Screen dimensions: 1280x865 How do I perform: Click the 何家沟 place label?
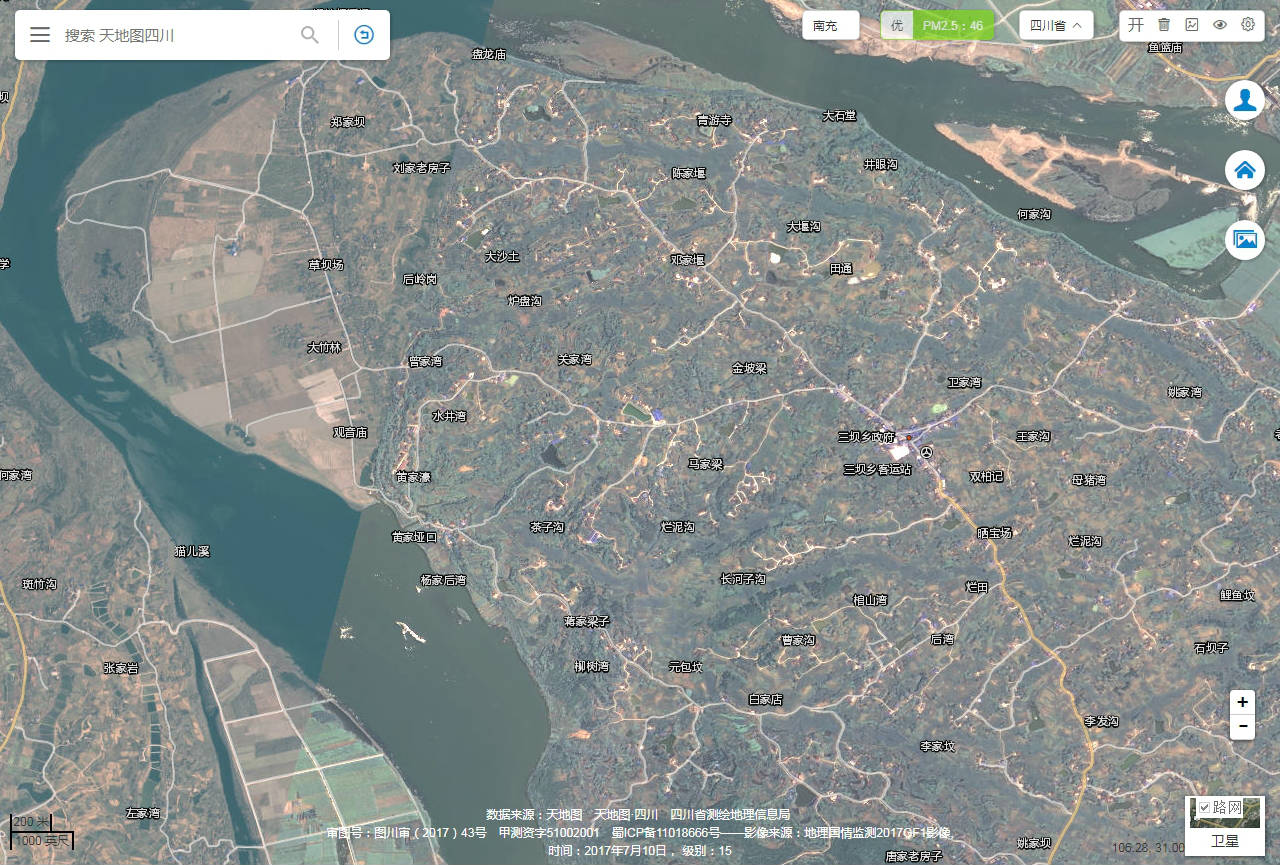click(x=1034, y=214)
